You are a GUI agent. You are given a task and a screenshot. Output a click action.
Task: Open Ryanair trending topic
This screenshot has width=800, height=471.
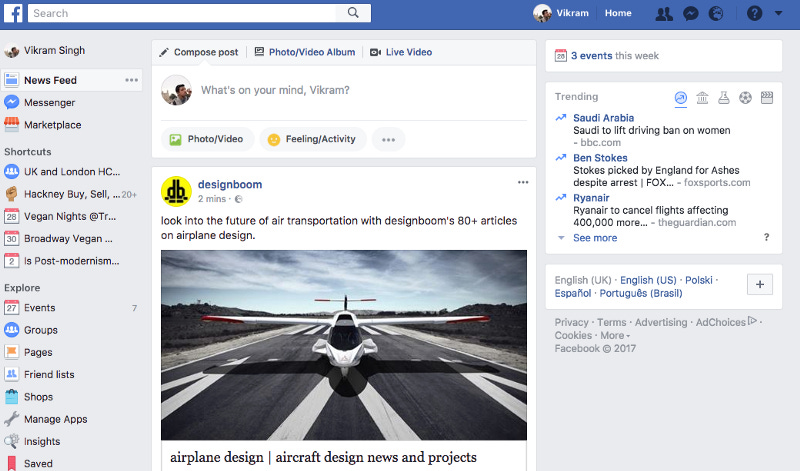click(591, 198)
